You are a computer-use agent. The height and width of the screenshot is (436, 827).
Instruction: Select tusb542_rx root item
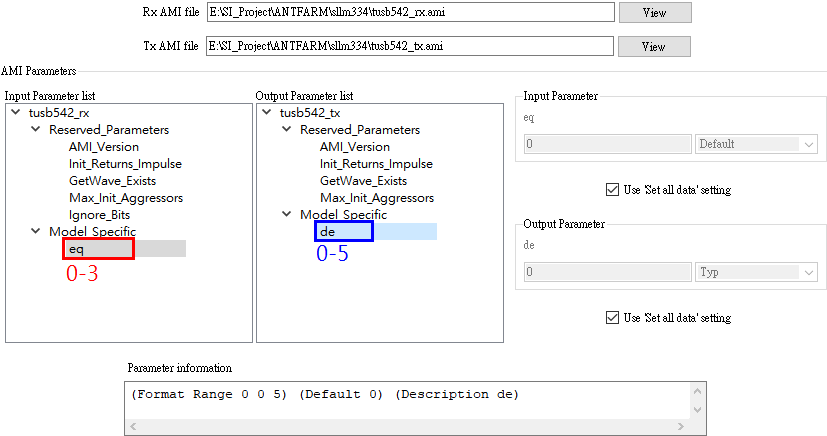coord(59,113)
